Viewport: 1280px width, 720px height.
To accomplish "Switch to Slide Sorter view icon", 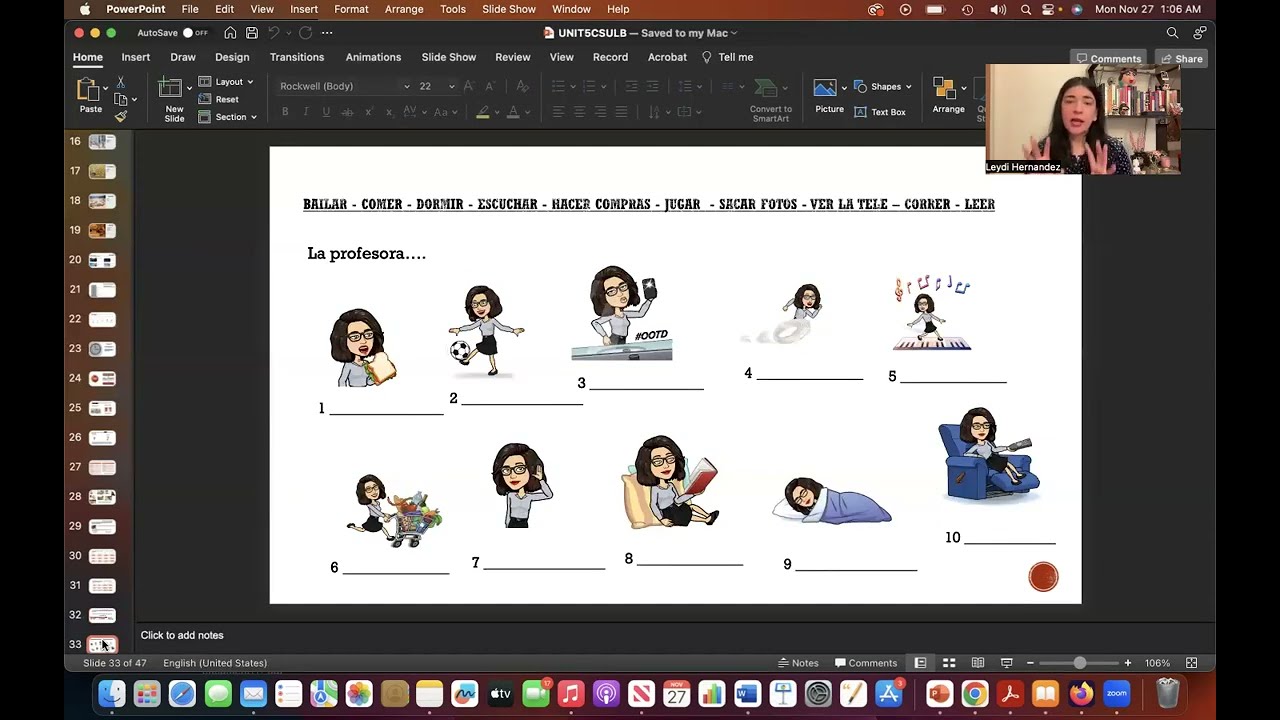I will (x=949, y=663).
